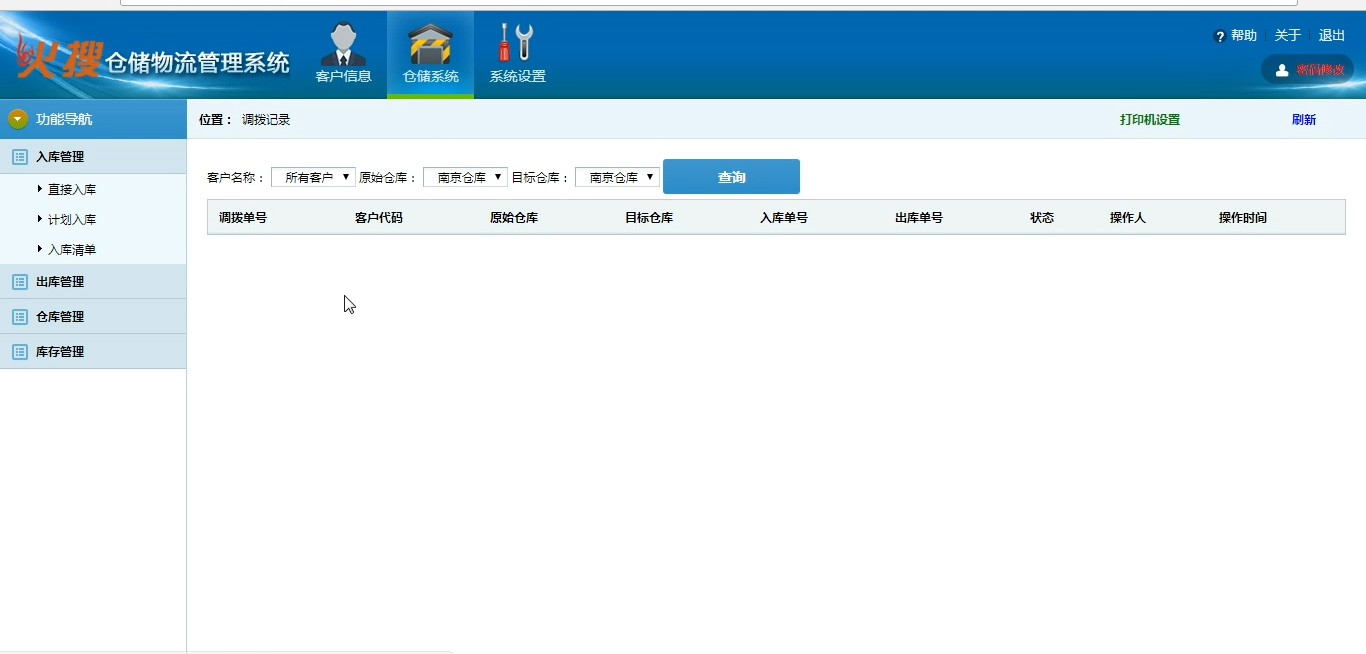This screenshot has width=1366, height=654.
Task: Click the 入库管理 list icon
Action: 19,157
